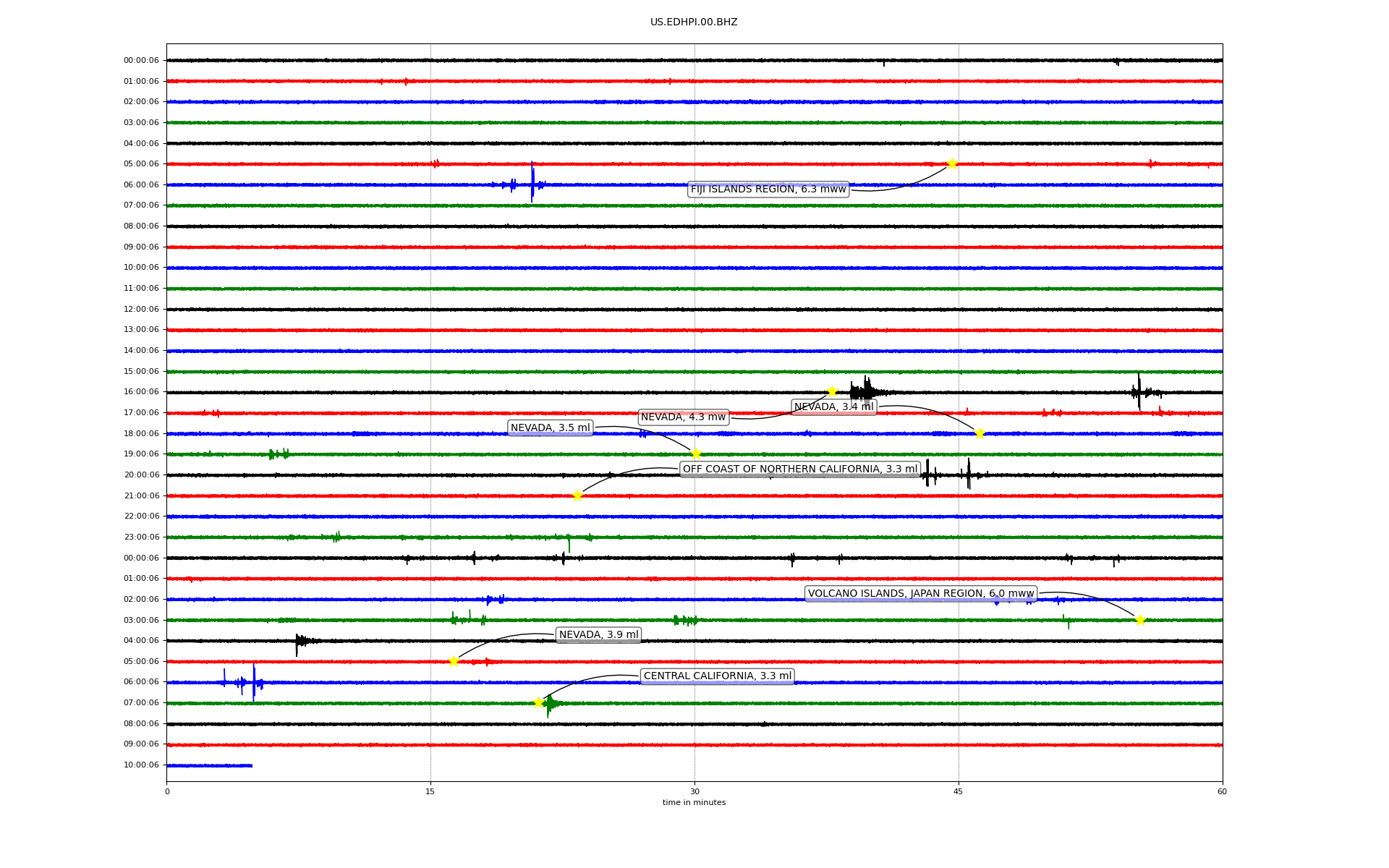Click the Central California star marker
Screen dimensions: 1389x868
[538, 702]
